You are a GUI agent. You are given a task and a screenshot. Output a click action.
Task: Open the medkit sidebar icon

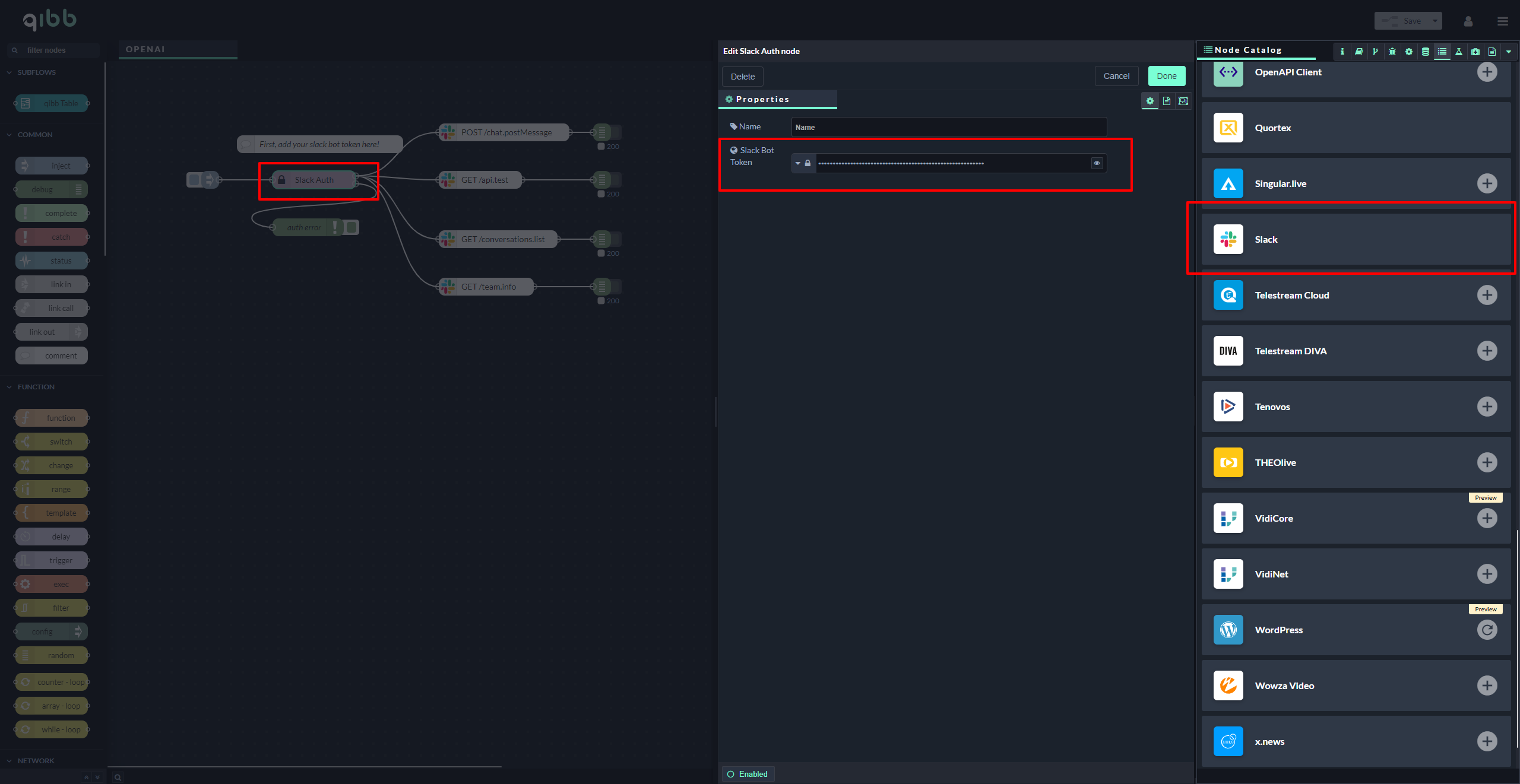click(x=1475, y=52)
